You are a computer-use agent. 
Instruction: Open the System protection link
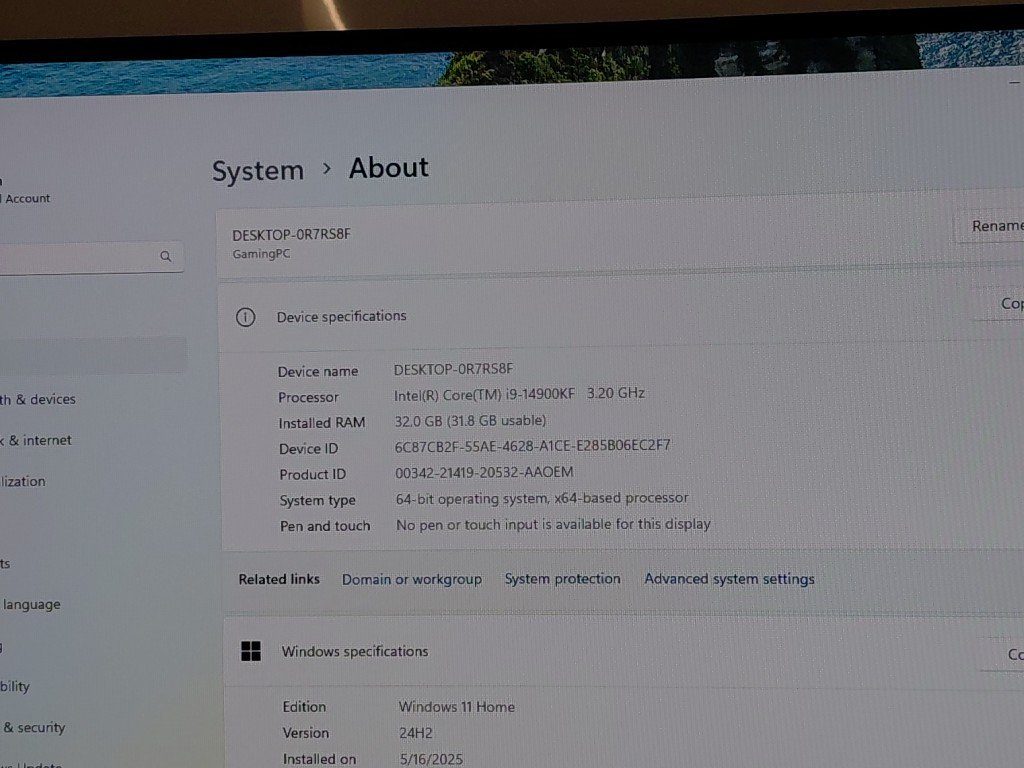click(562, 579)
